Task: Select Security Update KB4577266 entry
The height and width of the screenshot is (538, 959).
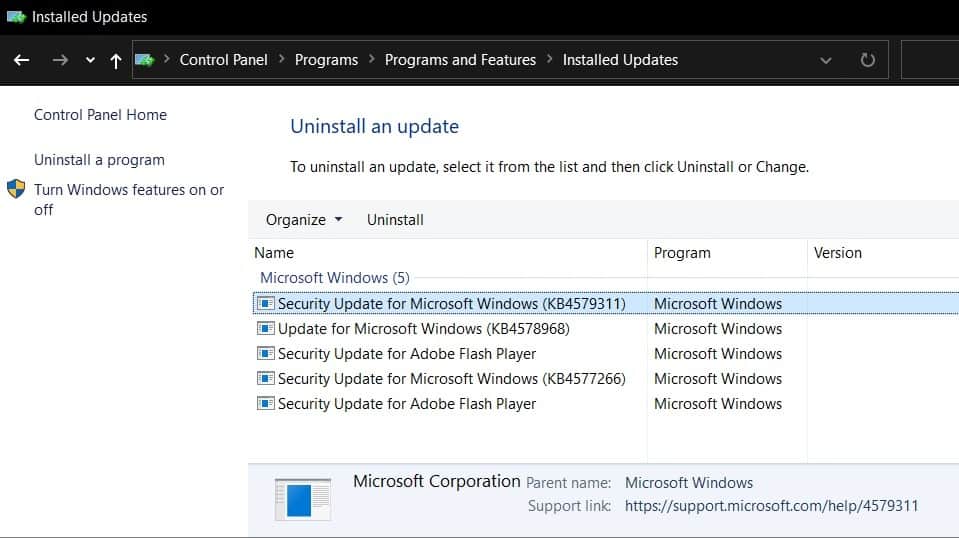Action: pos(451,378)
